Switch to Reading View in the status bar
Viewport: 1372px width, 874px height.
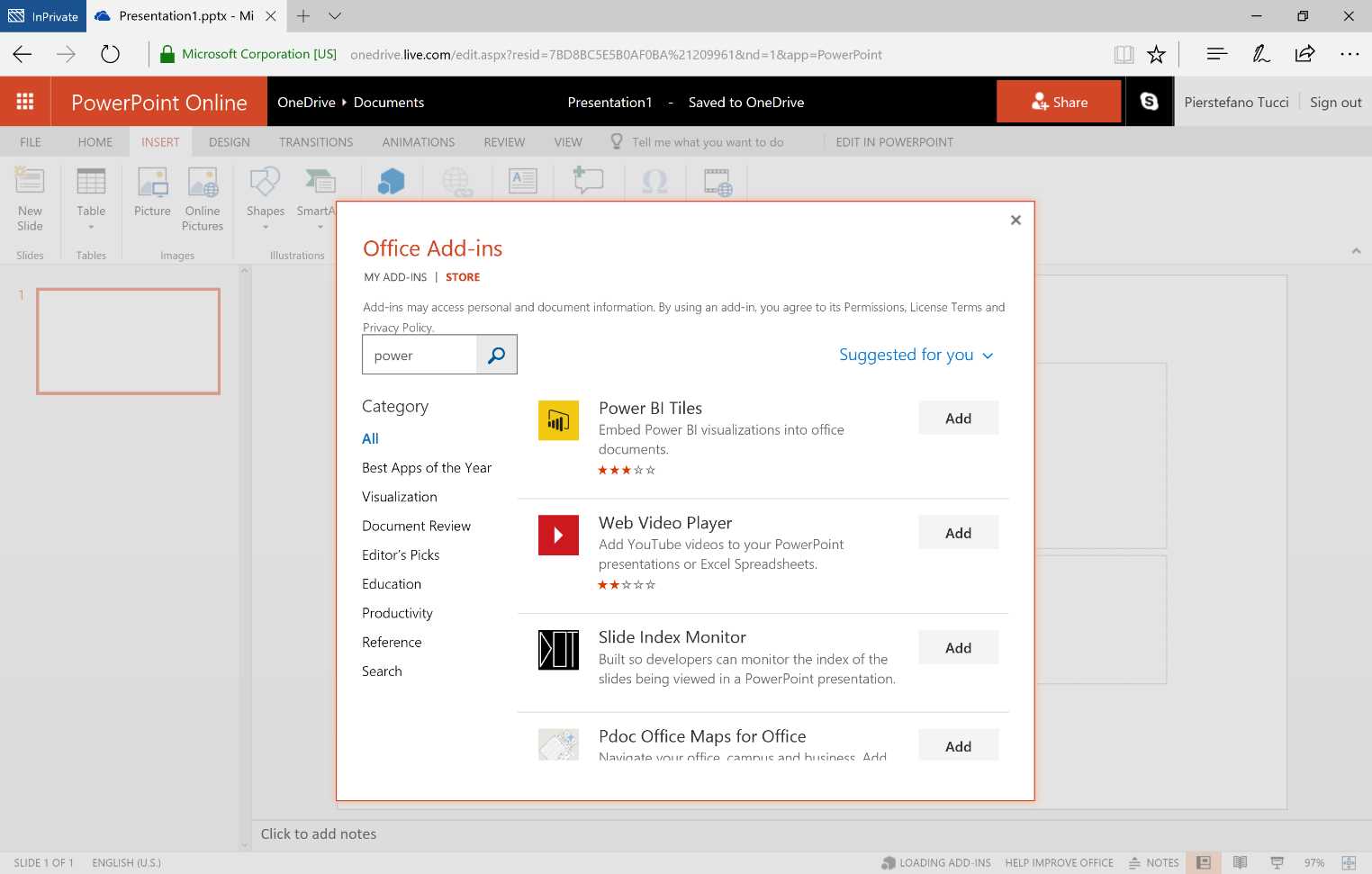point(1240,862)
